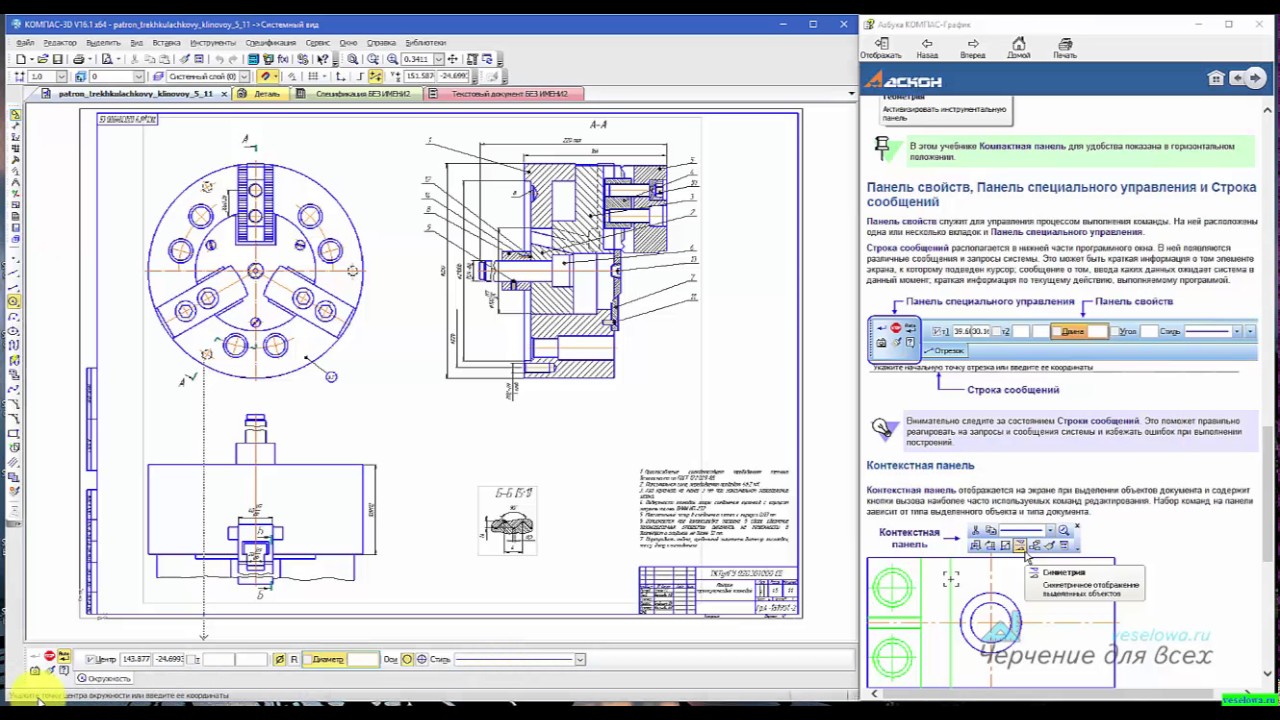Select diameter input mode symbol button
The height and width of the screenshot is (720, 1280).
(279, 659)
